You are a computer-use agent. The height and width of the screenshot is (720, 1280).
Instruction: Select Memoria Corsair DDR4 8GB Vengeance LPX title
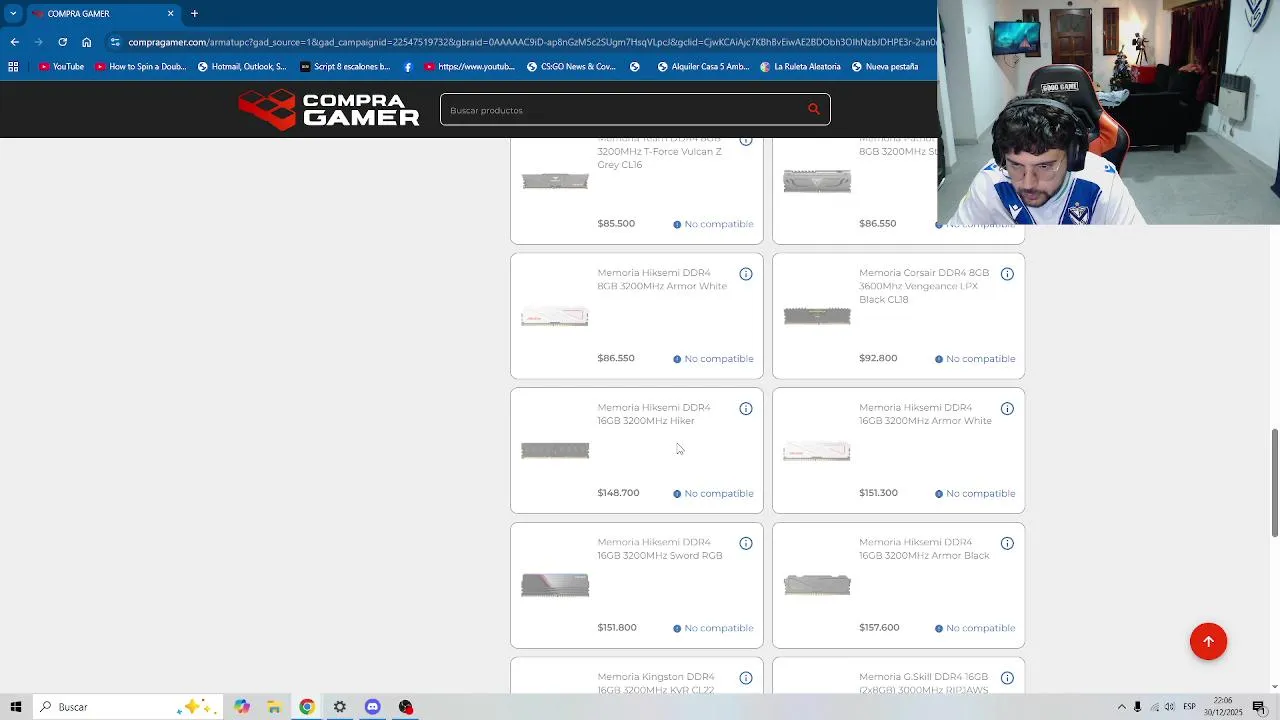[924, 286]
